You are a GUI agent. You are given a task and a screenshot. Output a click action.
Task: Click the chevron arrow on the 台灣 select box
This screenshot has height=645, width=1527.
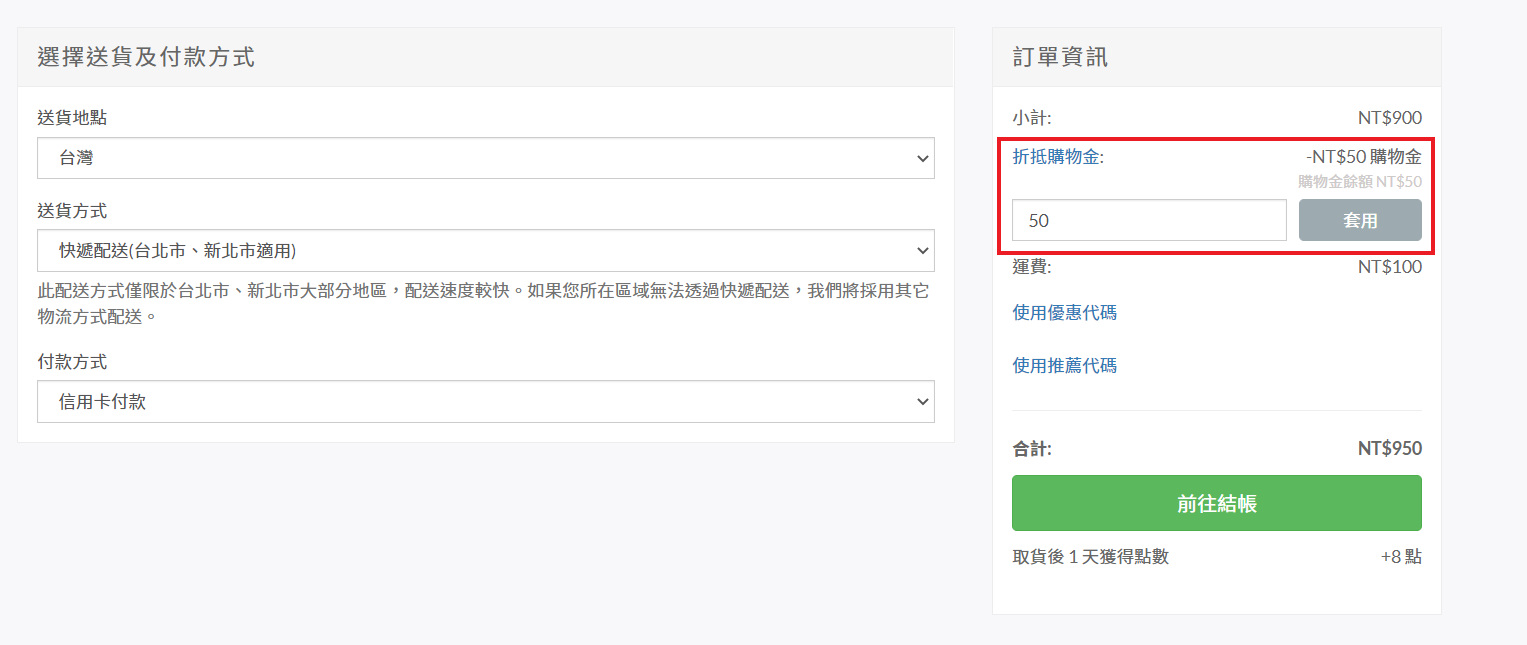921,158
